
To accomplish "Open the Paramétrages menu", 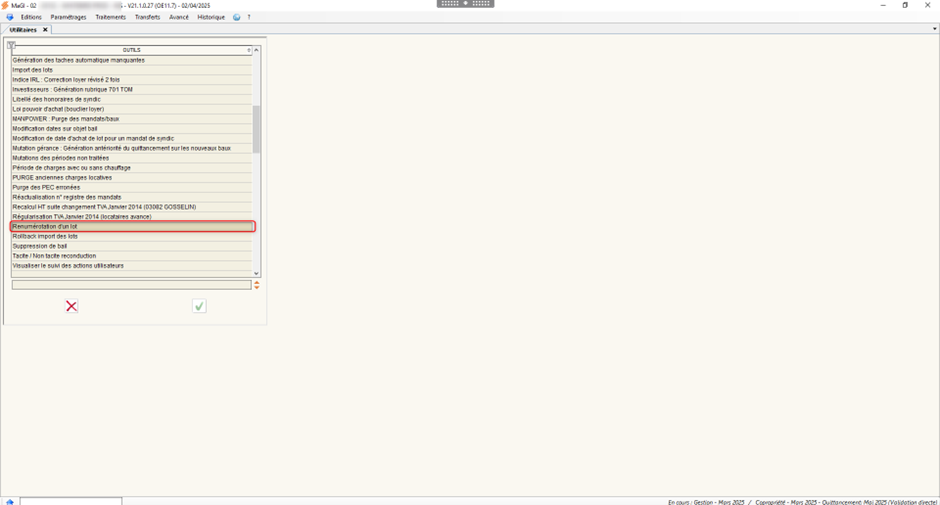I will point(68,17).
